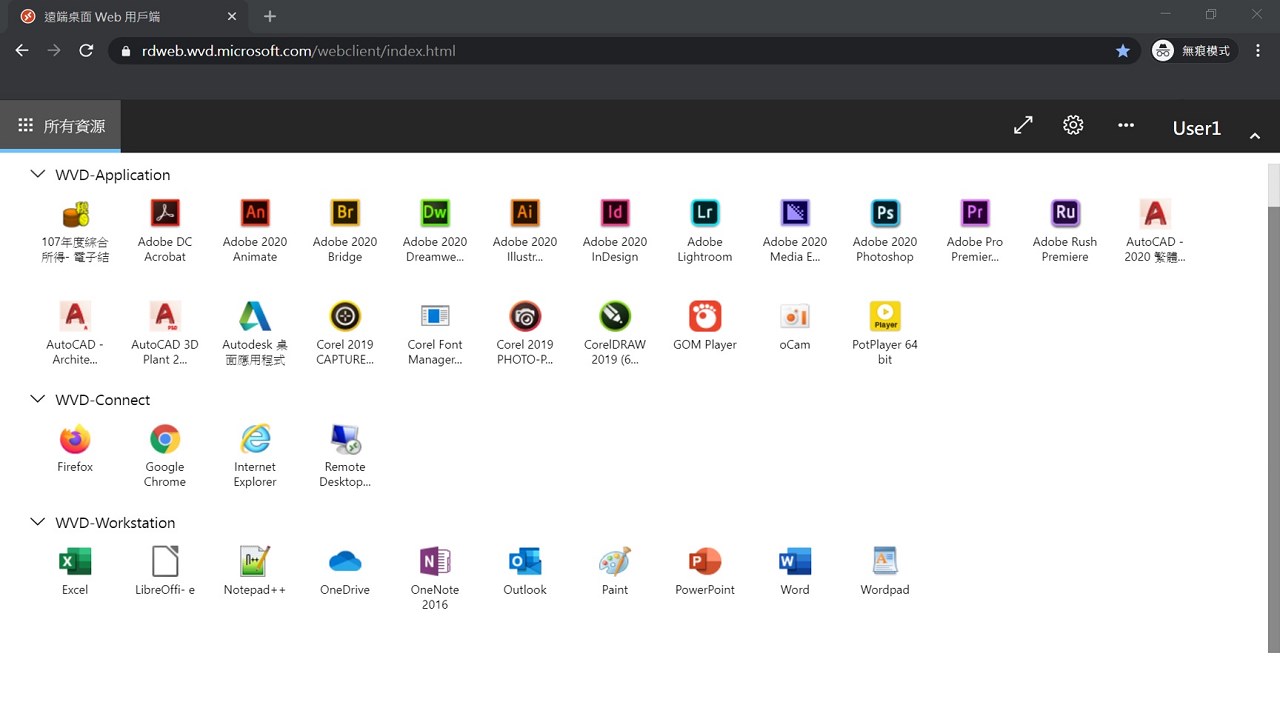Launch Adobe Rush Premiere
Viewport: 1280px width, 720px height.
click(1065, 230)
